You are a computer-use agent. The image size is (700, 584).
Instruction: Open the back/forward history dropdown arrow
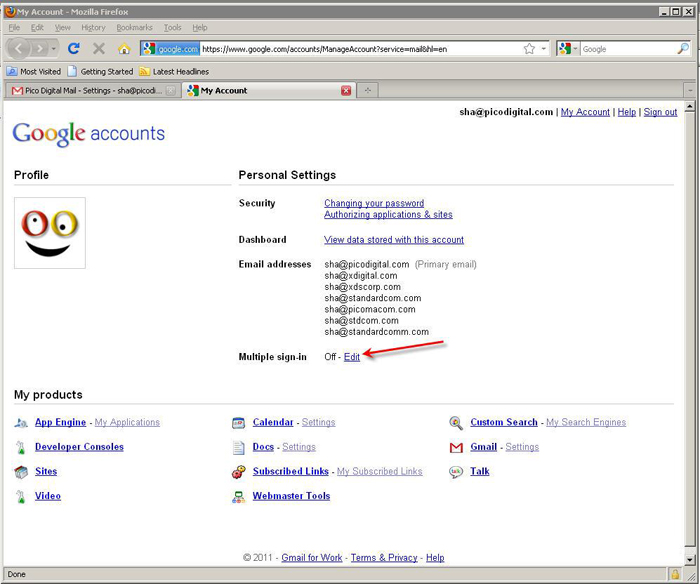pyautogui.click(x=54, y=48)
